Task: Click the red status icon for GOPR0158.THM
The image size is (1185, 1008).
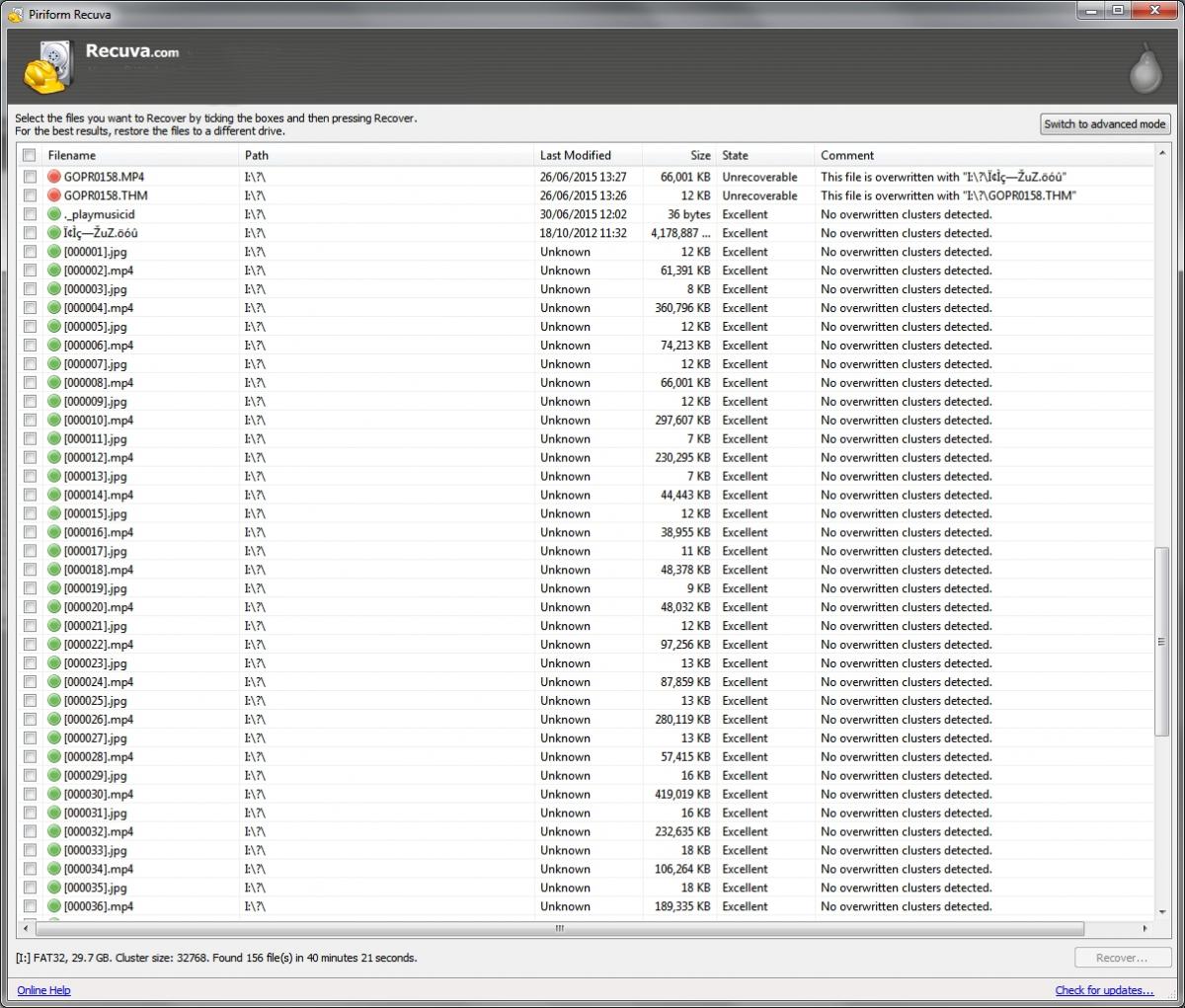Action: (x=54, y=195)
